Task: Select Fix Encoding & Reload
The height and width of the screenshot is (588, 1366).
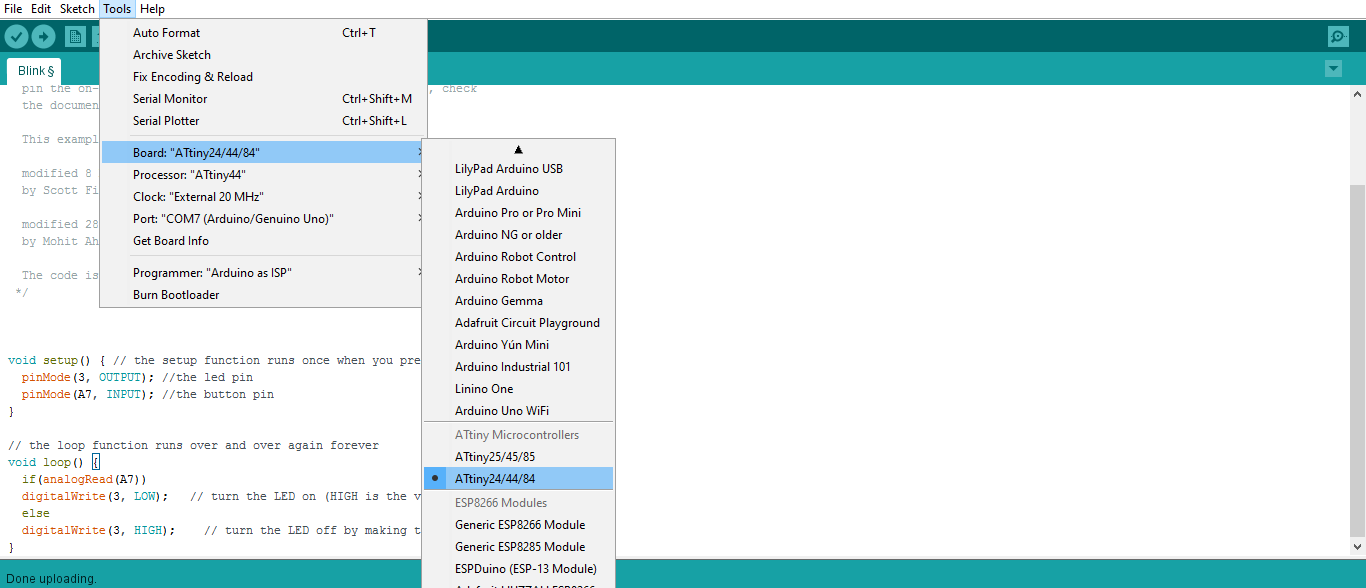Action: point(263,77)
